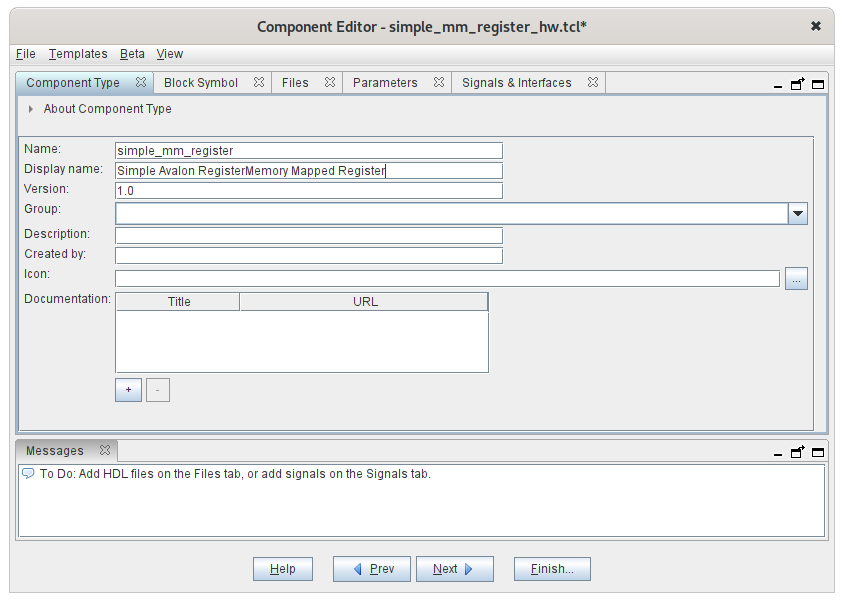The image size is (844, 602).
Task: Open the Templates menu
Action: pos(78,54)
